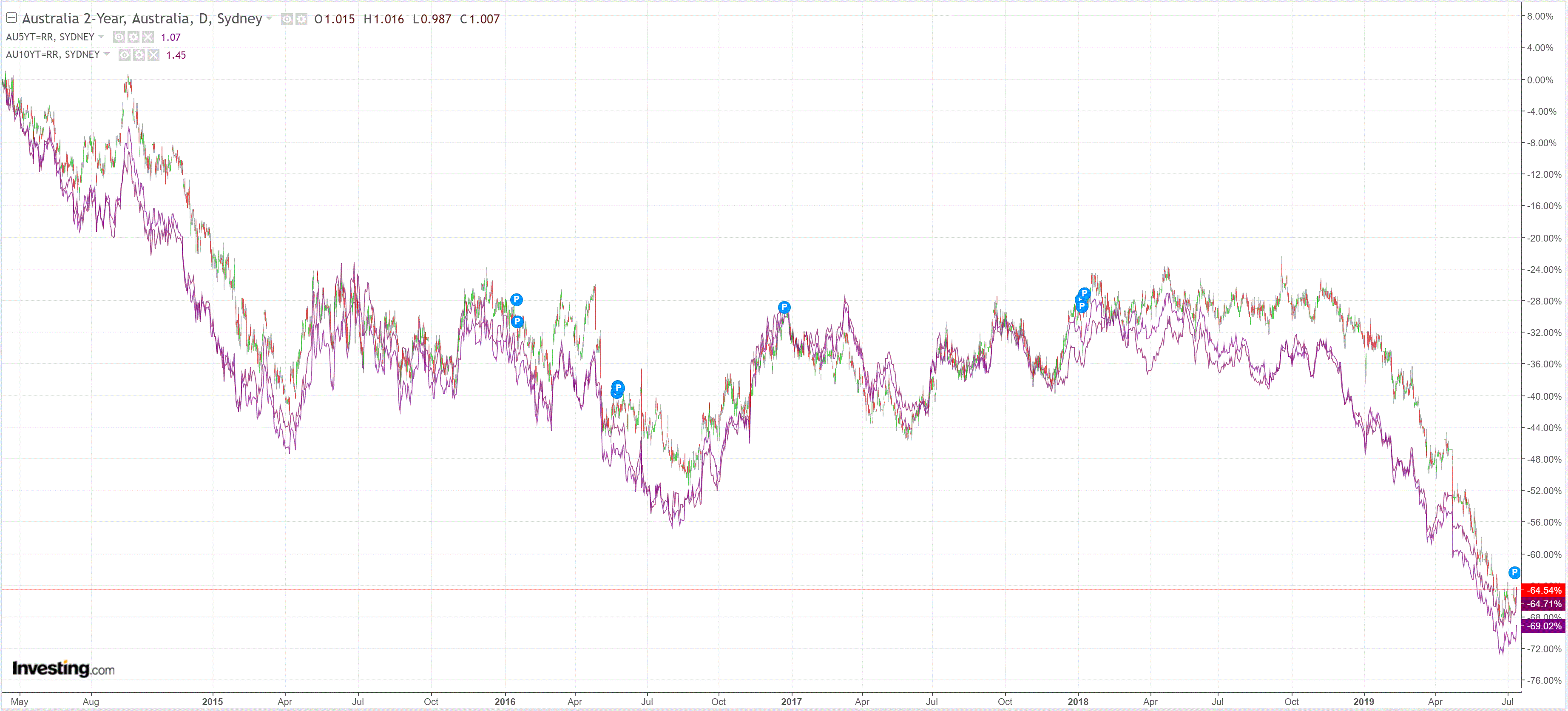
Task: Open AU5YT=RR settings gear
Action: pos(134,37)
